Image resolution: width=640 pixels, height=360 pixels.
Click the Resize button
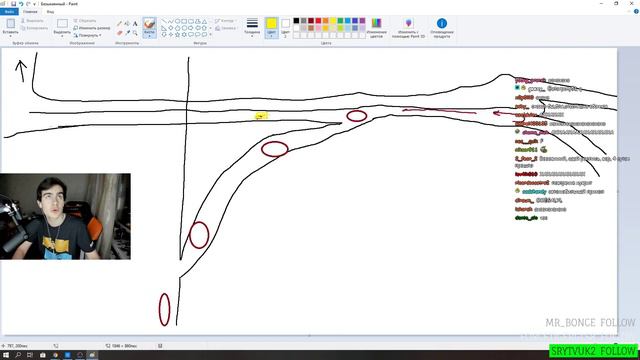coord(92,28)
